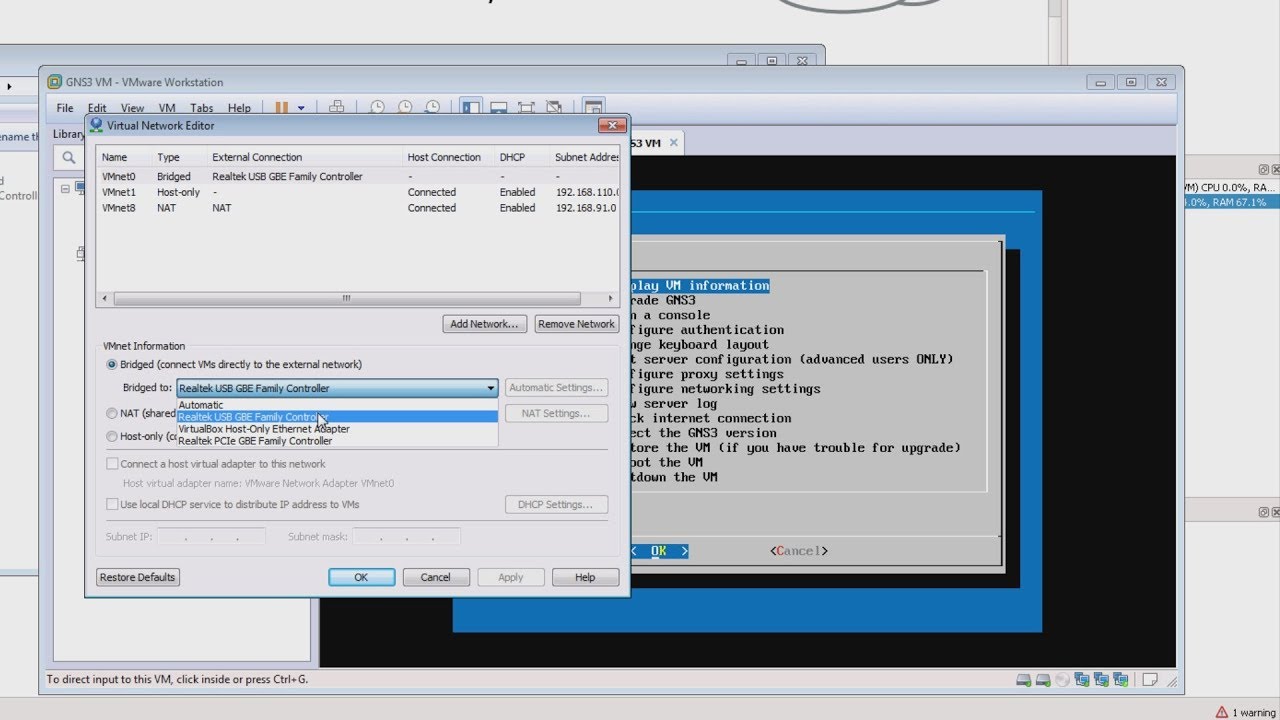Image resolution: width=1280 pixels, height=720 pixels.
Task: Click the dialog's Help button
Action: point(585,577)
